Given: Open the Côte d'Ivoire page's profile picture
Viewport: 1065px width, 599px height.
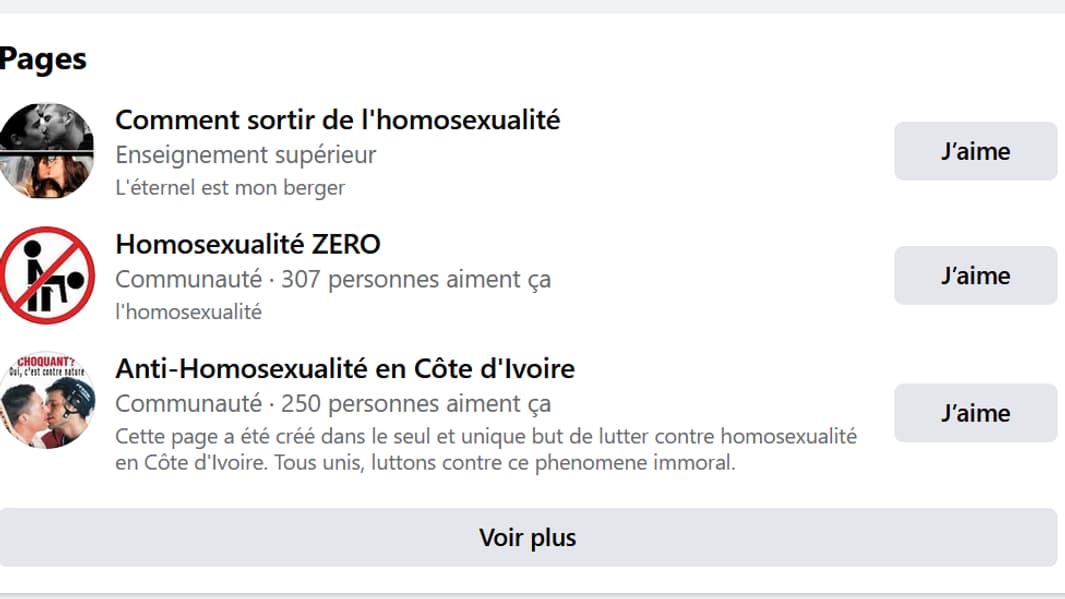Looking at the screenshot, I should point(47,400).
